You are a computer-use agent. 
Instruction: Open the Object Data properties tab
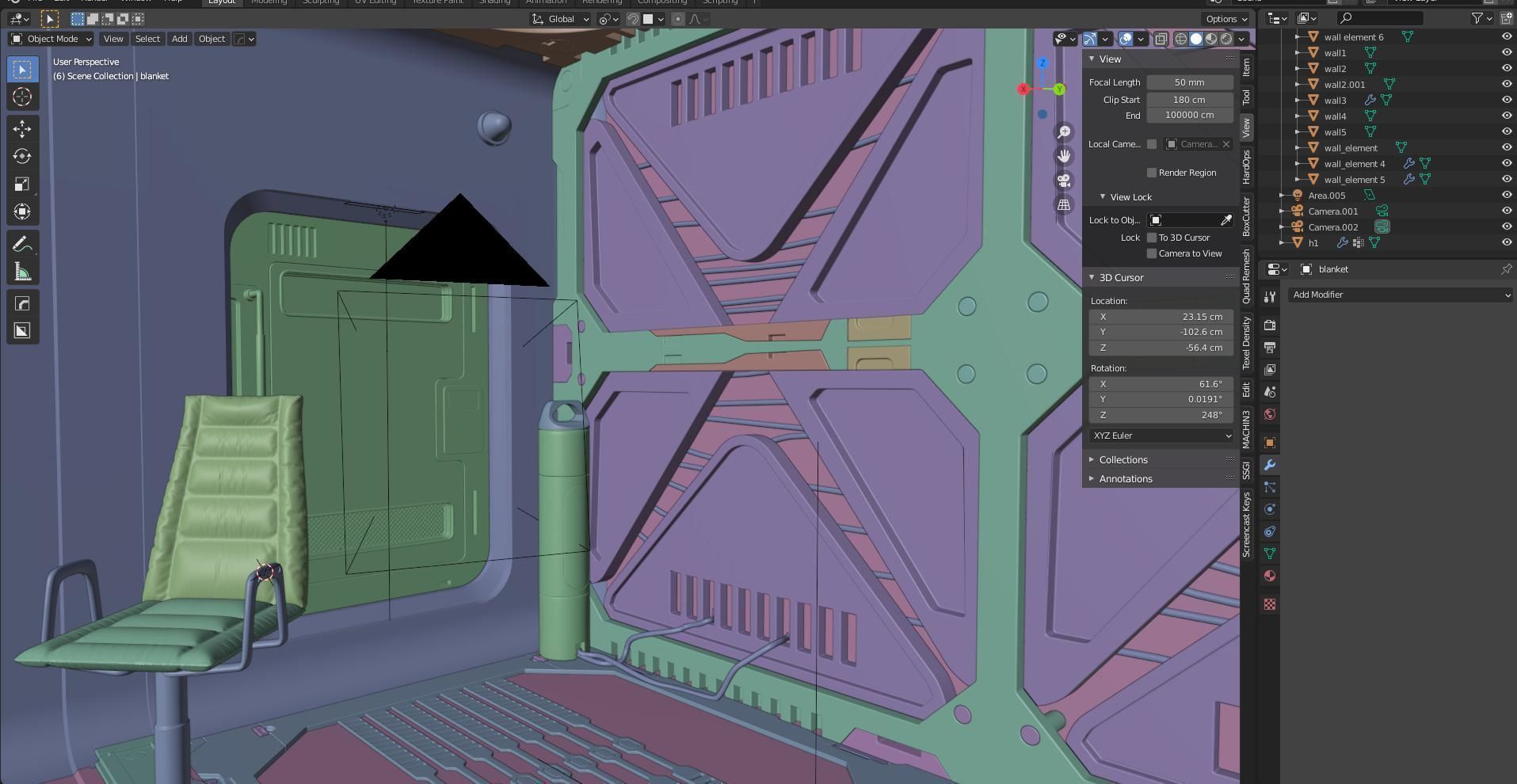pos(1270,554)
